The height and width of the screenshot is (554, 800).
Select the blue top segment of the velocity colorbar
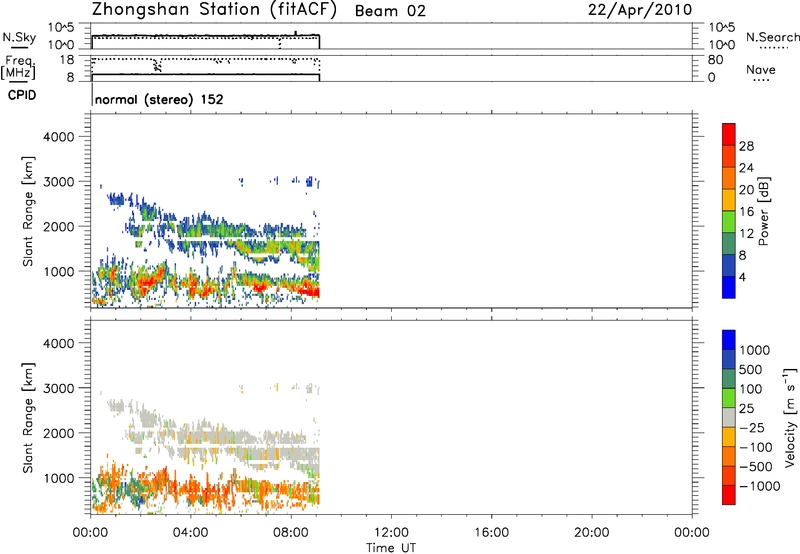(x=729, y=340)
